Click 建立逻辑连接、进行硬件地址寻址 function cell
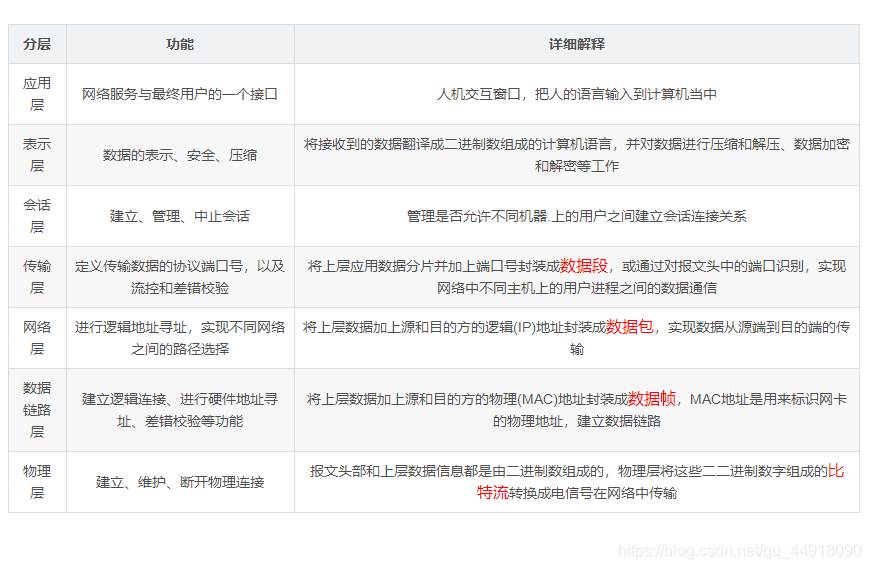The width and height of the screenshot is (871, 569). (x=180, y=410)
